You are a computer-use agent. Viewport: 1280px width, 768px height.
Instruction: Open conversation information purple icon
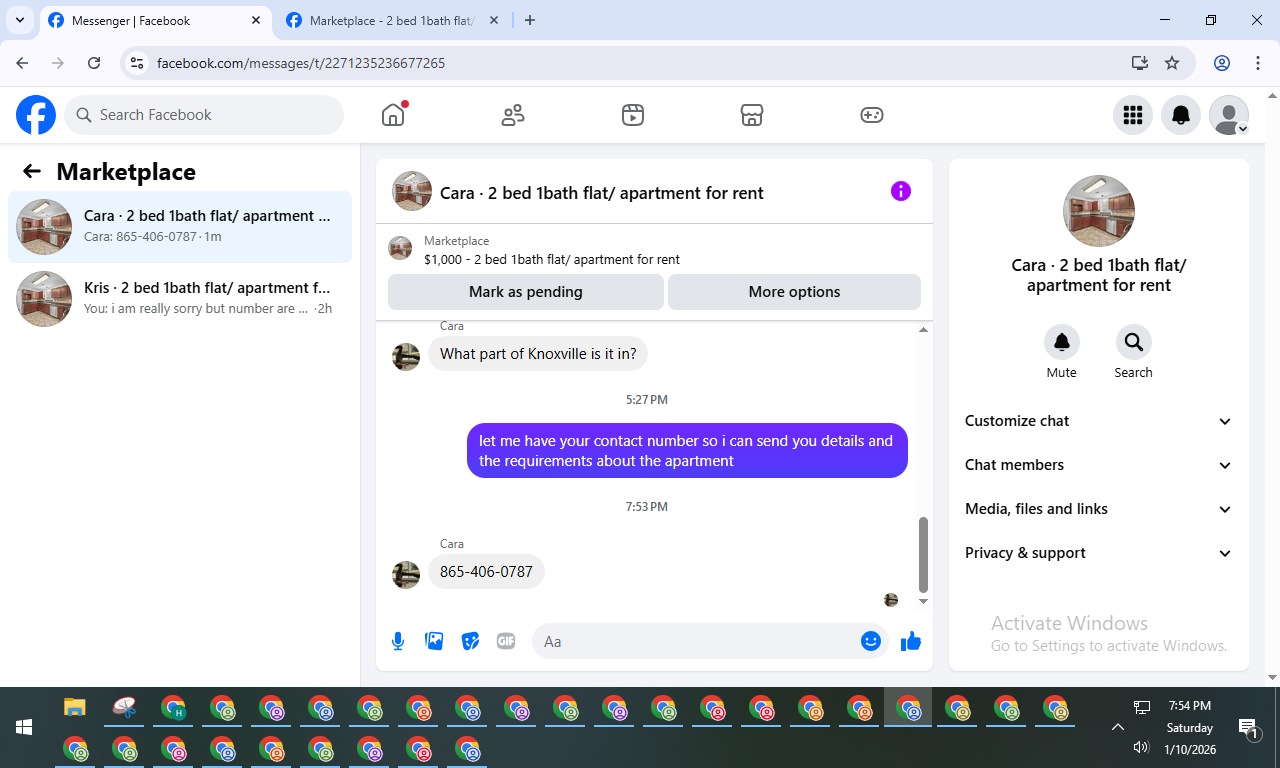pos(901,191)
